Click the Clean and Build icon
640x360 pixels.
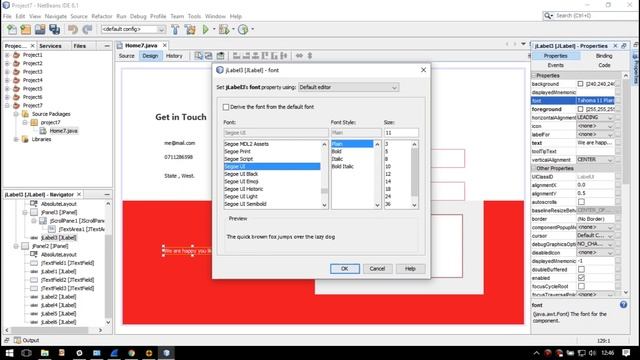[190, 29]
